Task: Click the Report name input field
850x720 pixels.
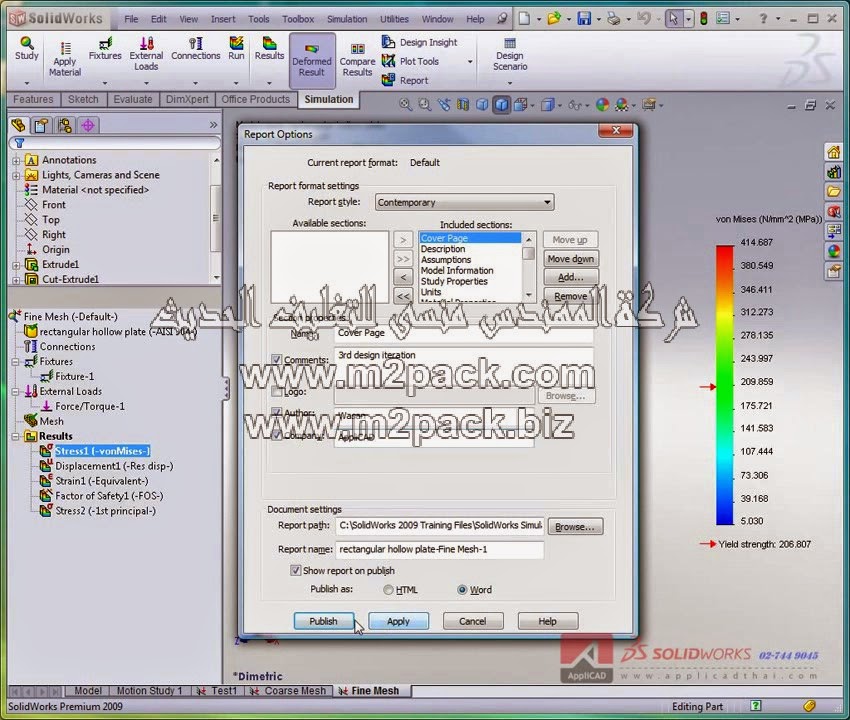Action: point(440,549)
